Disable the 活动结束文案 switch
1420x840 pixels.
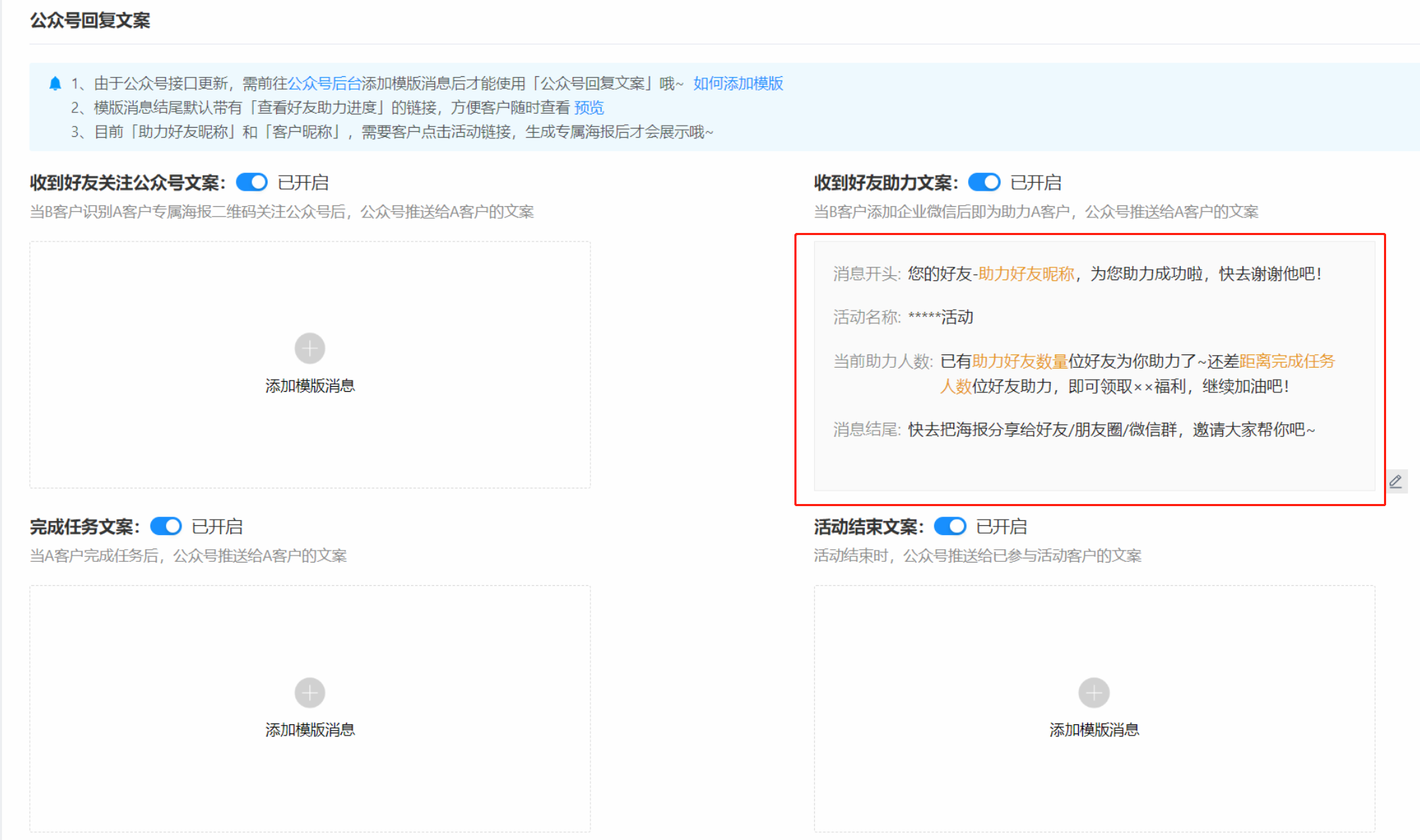(x=950, y=526)
